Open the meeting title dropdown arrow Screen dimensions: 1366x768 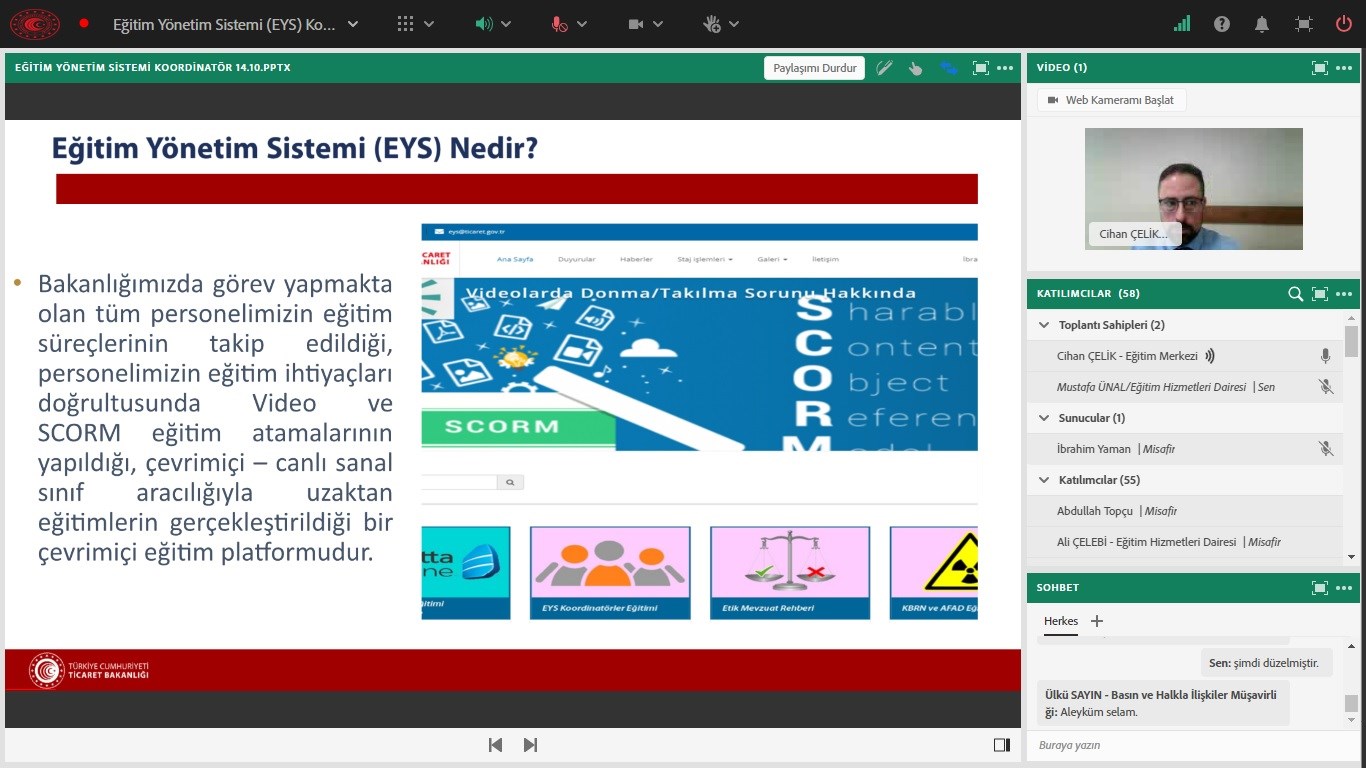point(353,24)
